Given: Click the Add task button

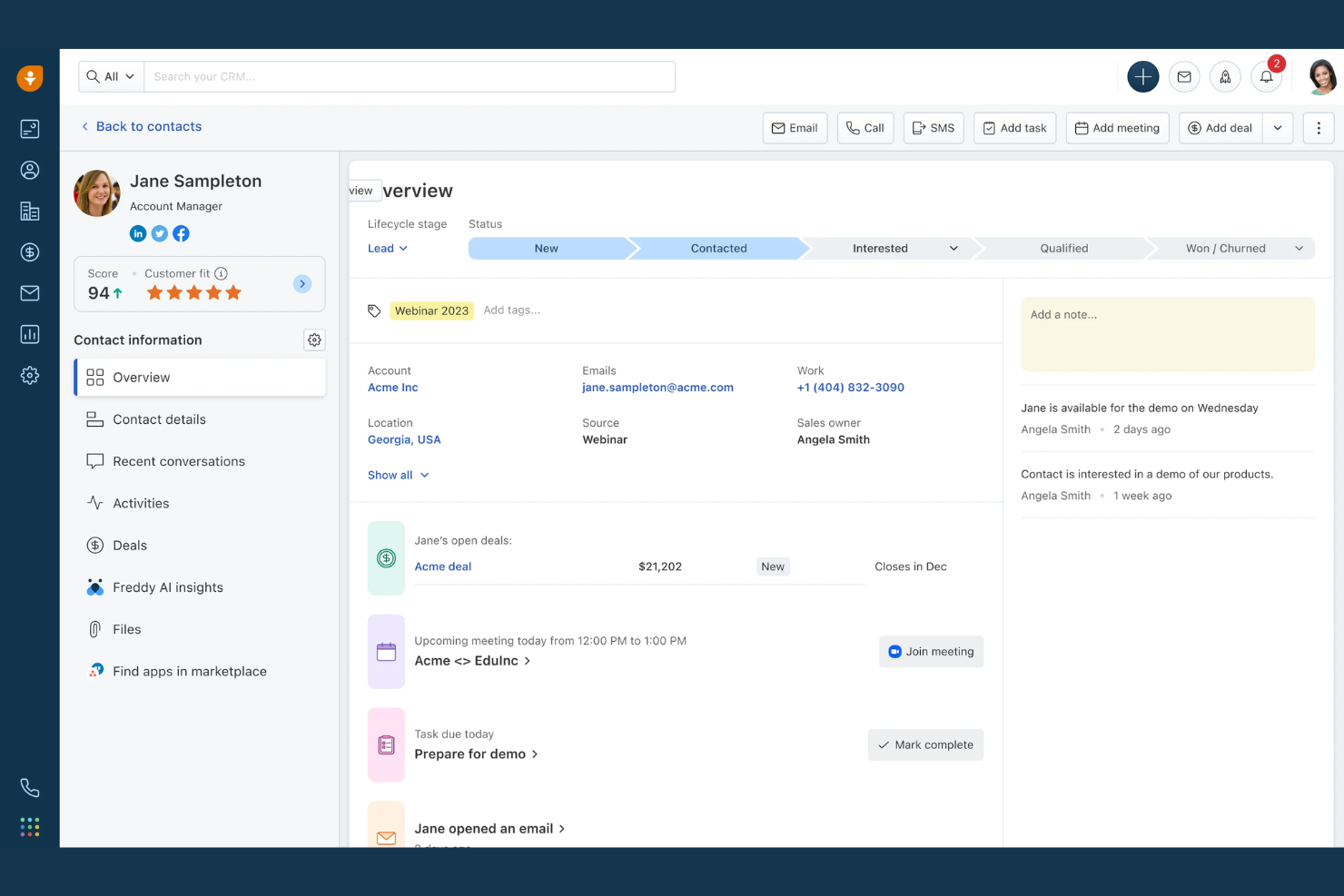Looking at the screenshot, I should click(x=1014, y=128).
